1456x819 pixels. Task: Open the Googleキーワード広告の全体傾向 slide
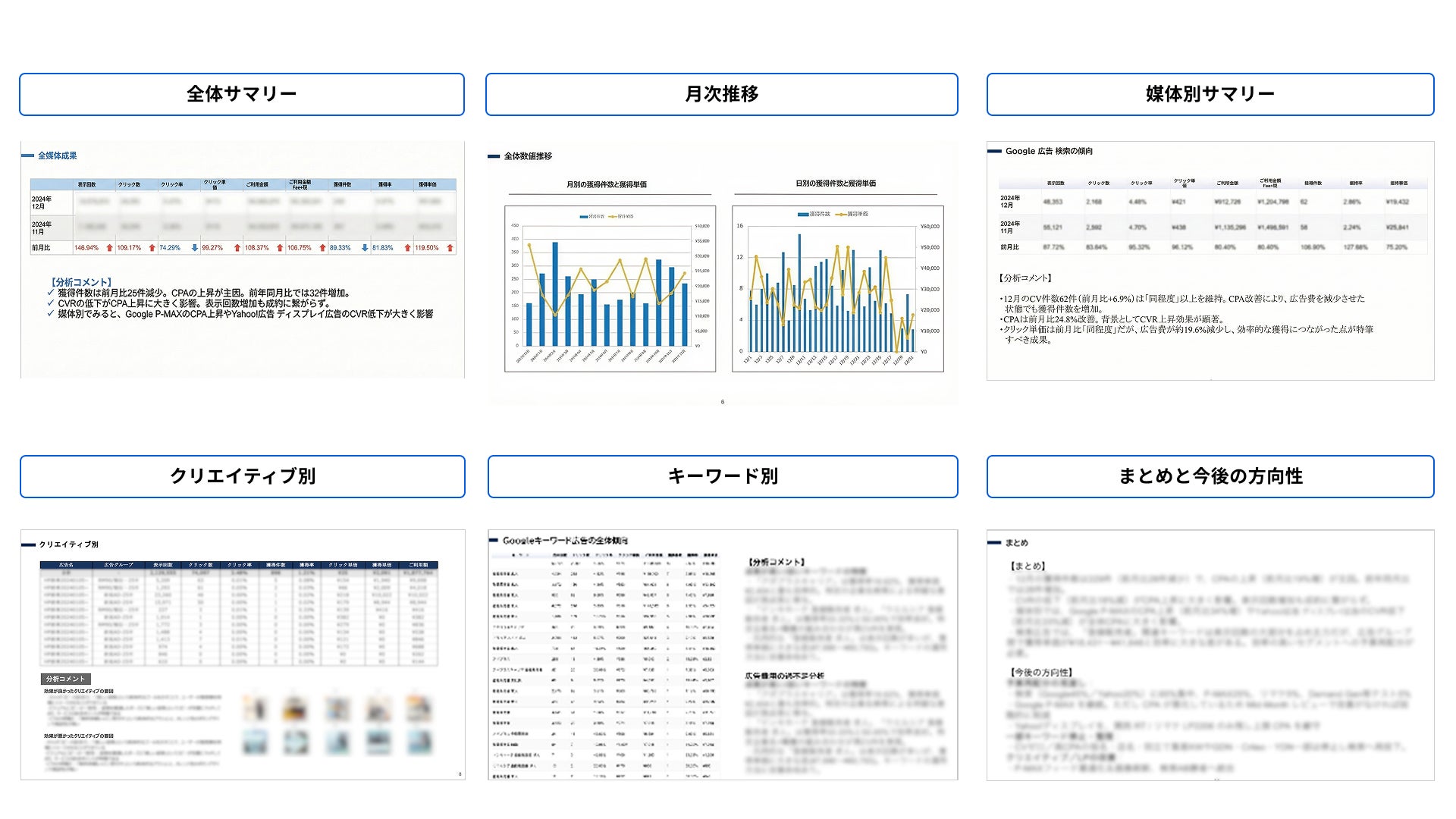point(722,654)
